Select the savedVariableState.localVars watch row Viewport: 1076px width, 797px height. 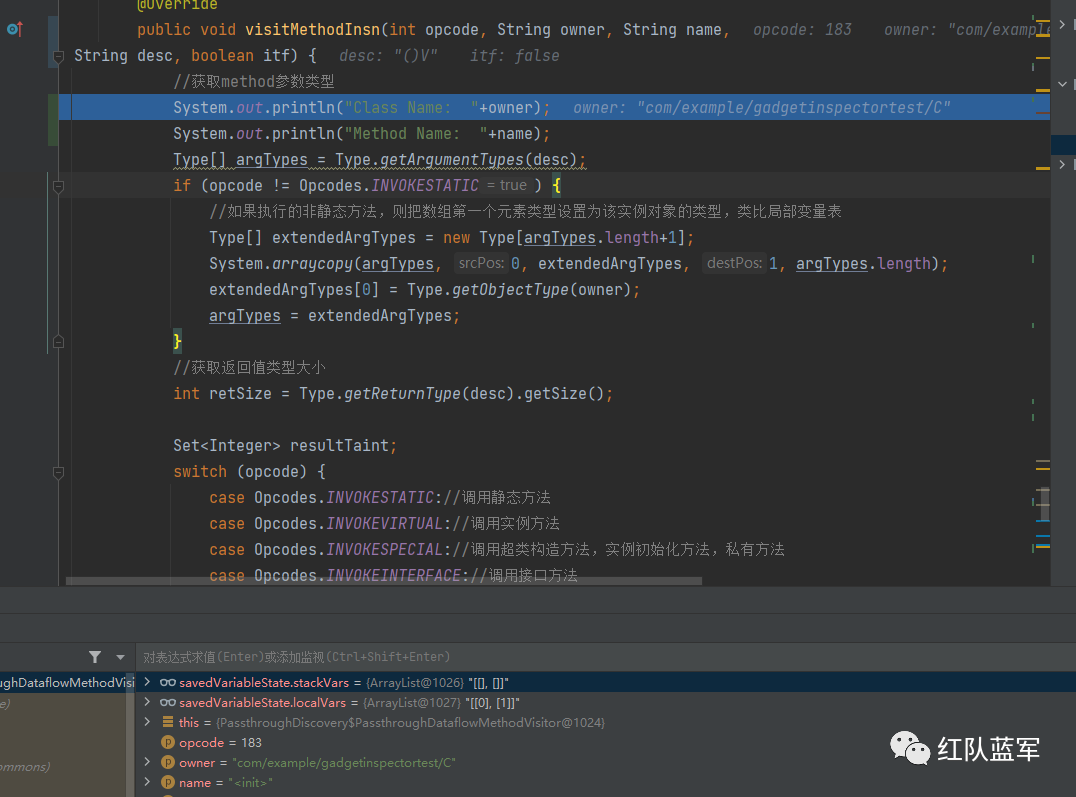[606, 702]
